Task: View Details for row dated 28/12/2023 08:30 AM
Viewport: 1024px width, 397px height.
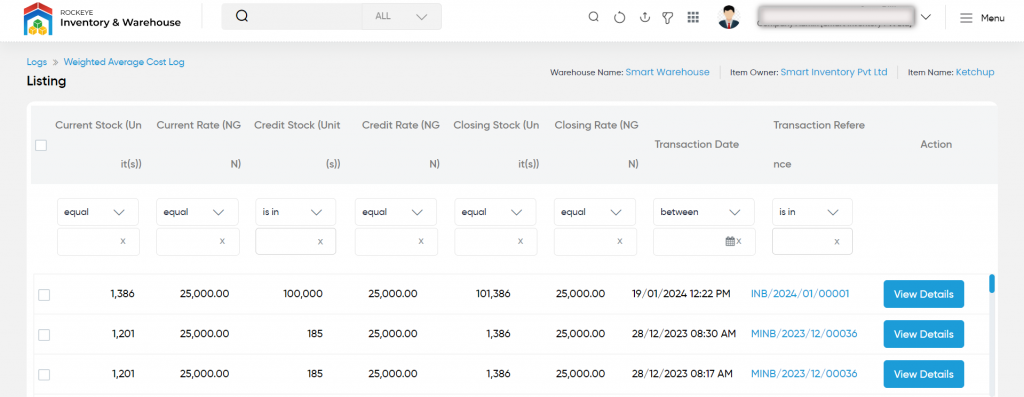Action: (x=923, y=334)
